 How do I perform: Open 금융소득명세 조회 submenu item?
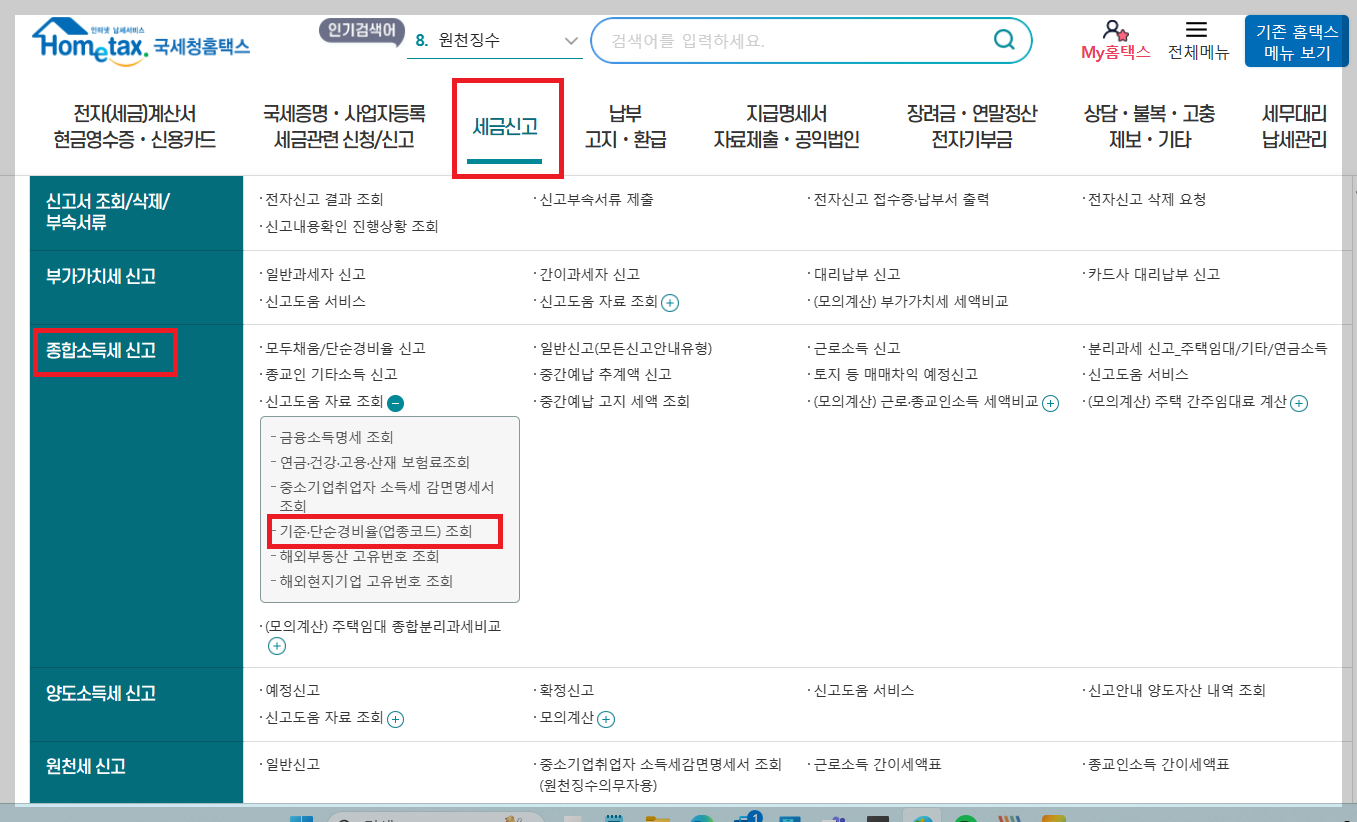pos(336,437)
